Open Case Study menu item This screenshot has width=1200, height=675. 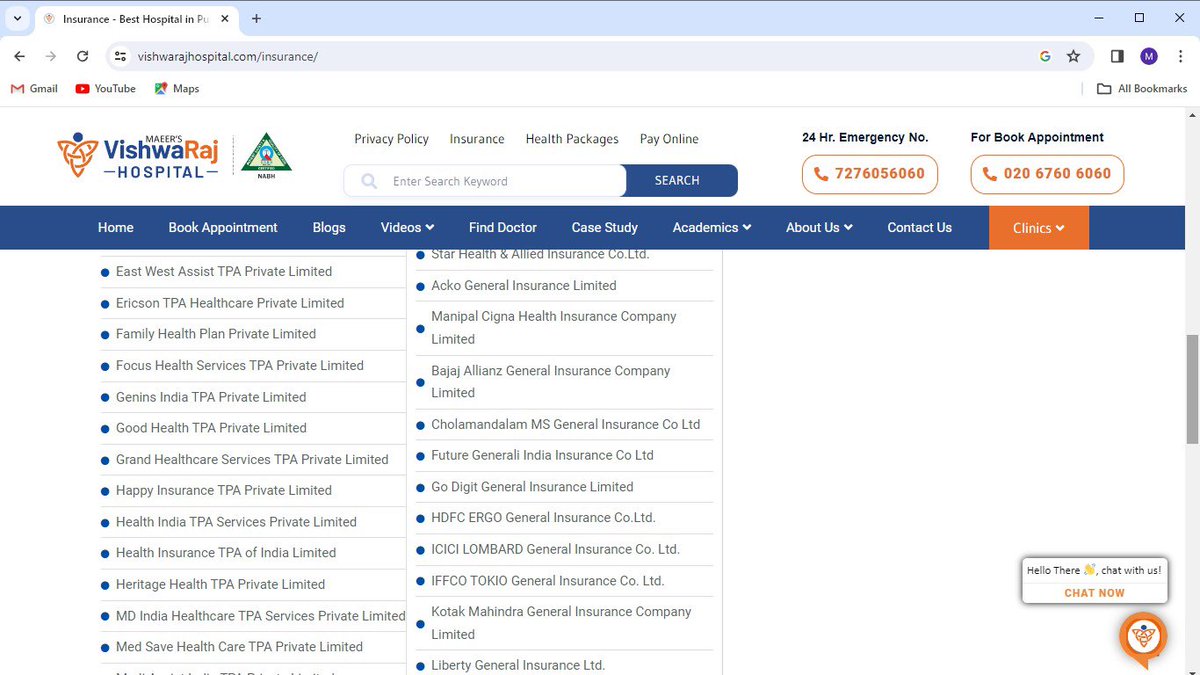(x=605, y=227)
